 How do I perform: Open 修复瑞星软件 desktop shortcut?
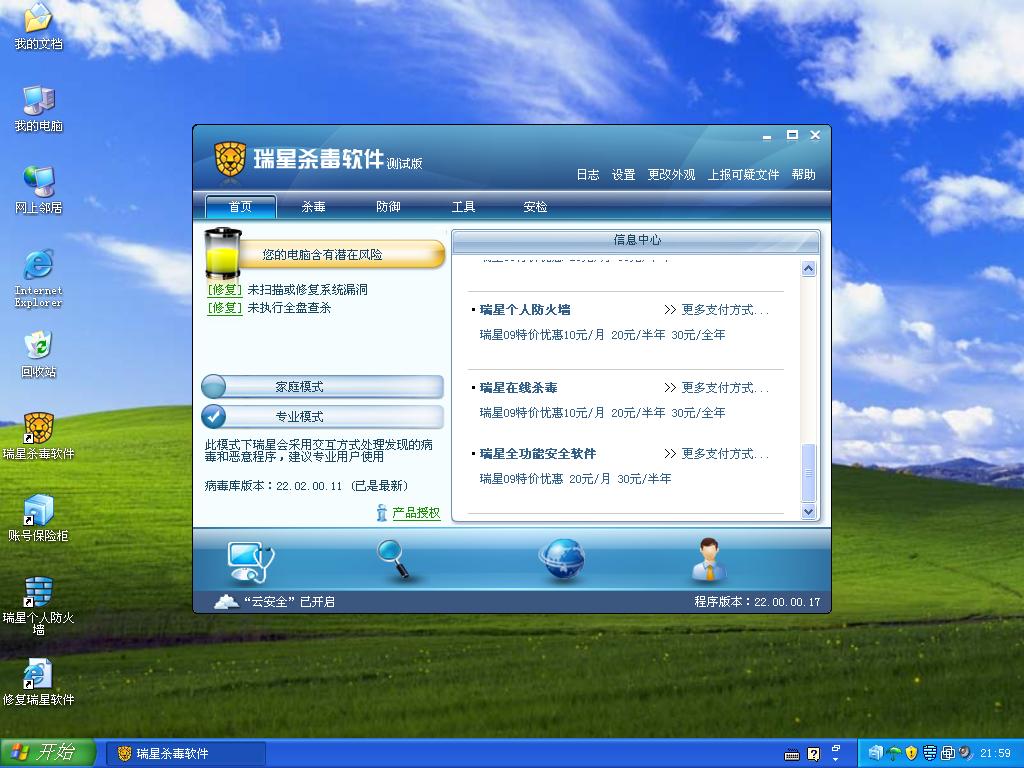(x=39, y=683)
